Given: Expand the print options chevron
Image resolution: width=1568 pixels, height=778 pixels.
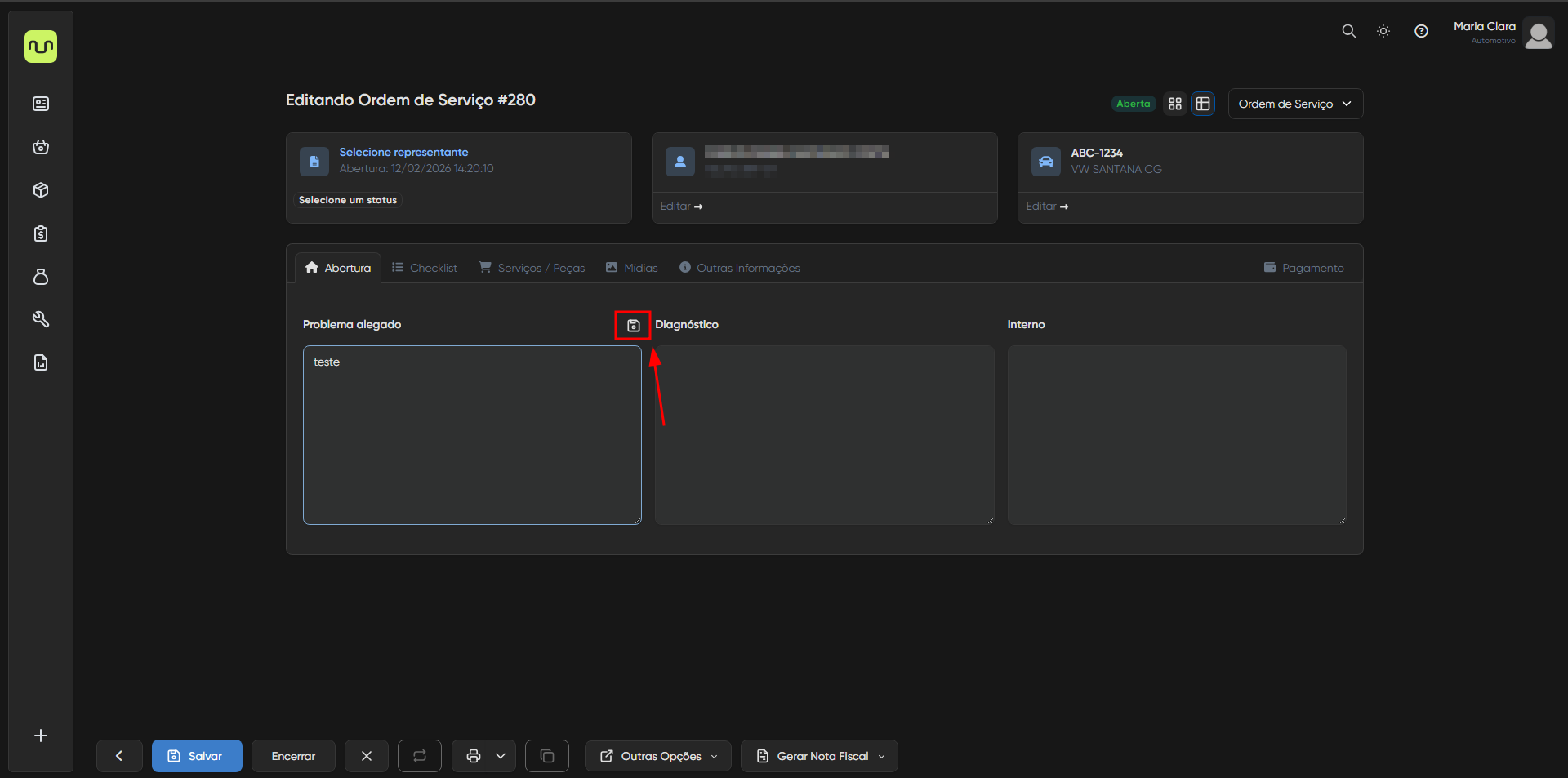Looking at the screenshot, I should 501,756.
